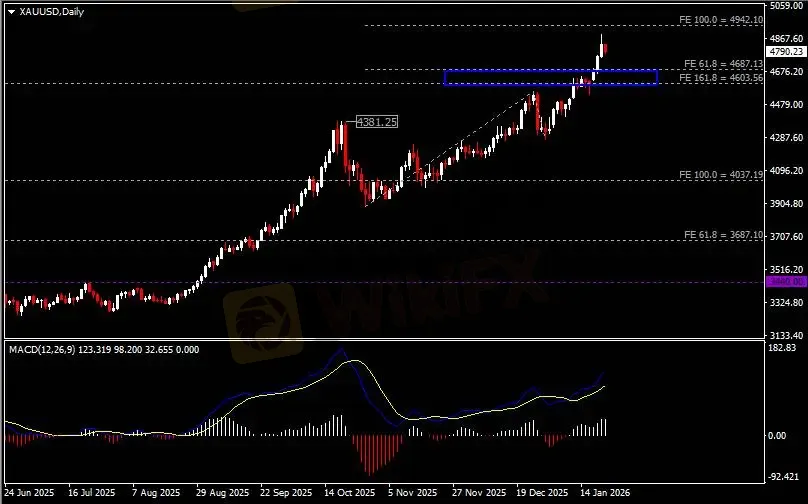The width and height of the screenshot is (808, 504).
Task: Click the 3516.20 price axis value
Action: point(786,270)
